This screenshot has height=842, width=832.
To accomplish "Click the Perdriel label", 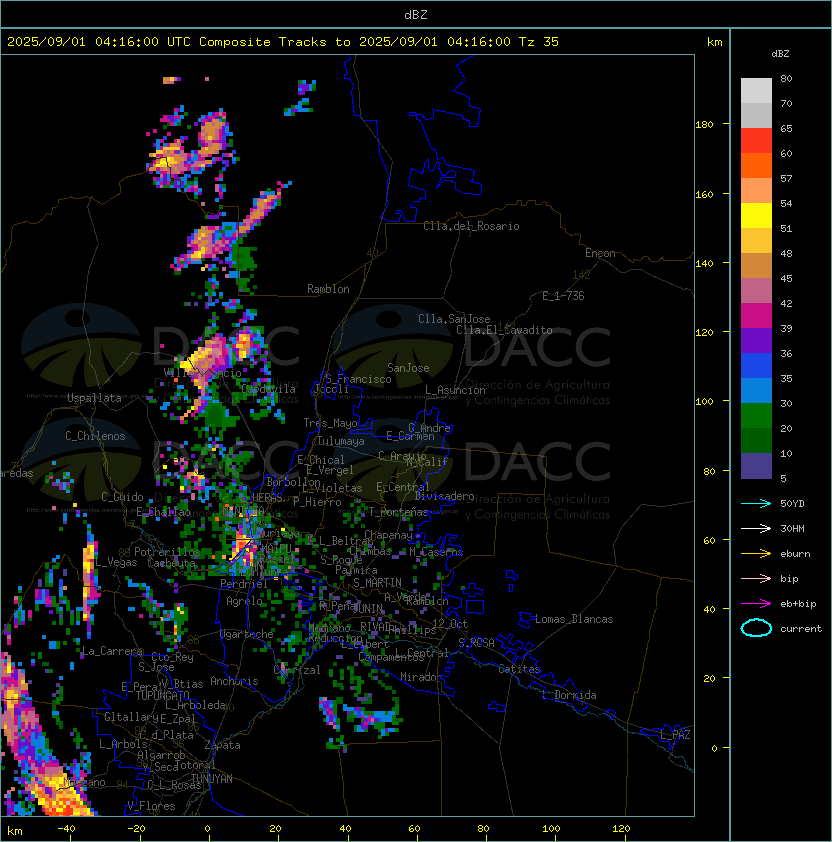I will 244,584.
